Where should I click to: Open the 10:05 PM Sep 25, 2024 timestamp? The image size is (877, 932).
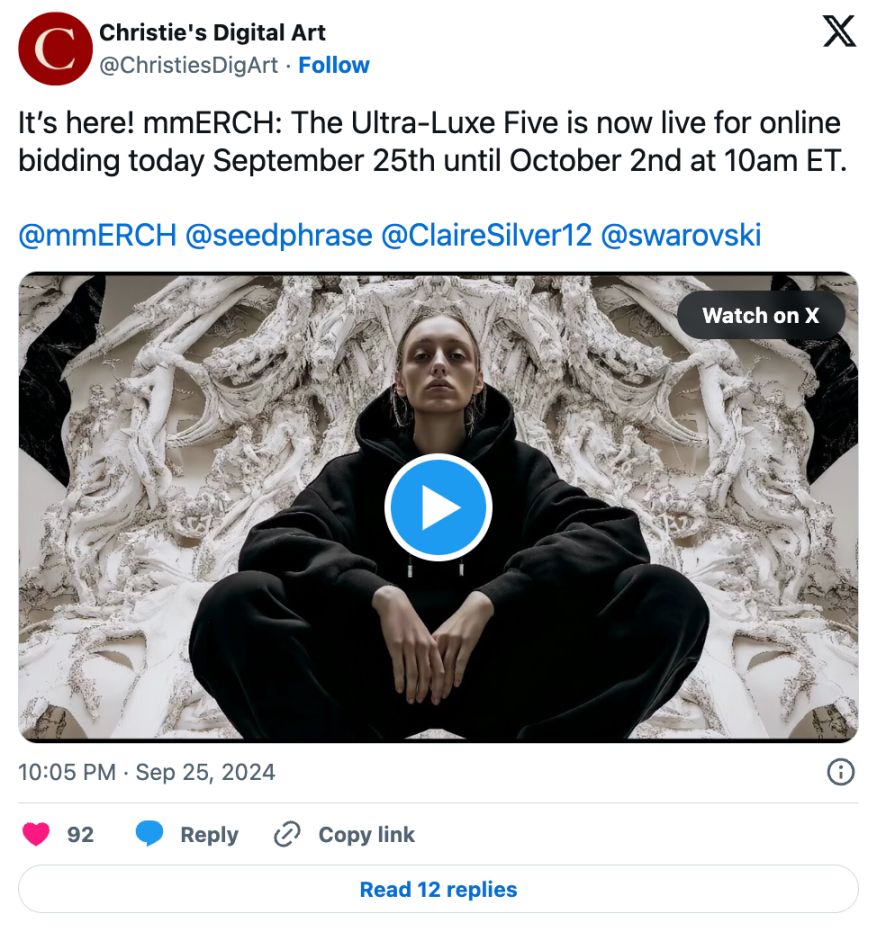147,772
